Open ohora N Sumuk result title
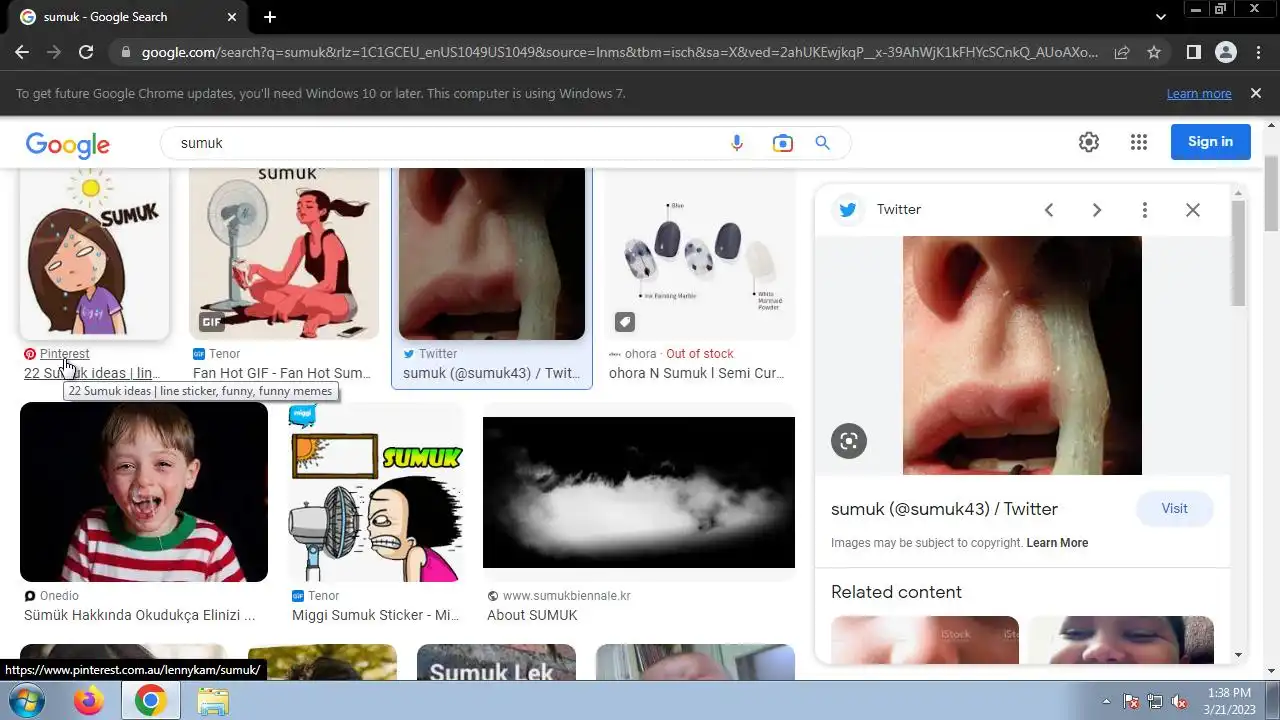Screen dimensions: 1280x720 [697, 373]
